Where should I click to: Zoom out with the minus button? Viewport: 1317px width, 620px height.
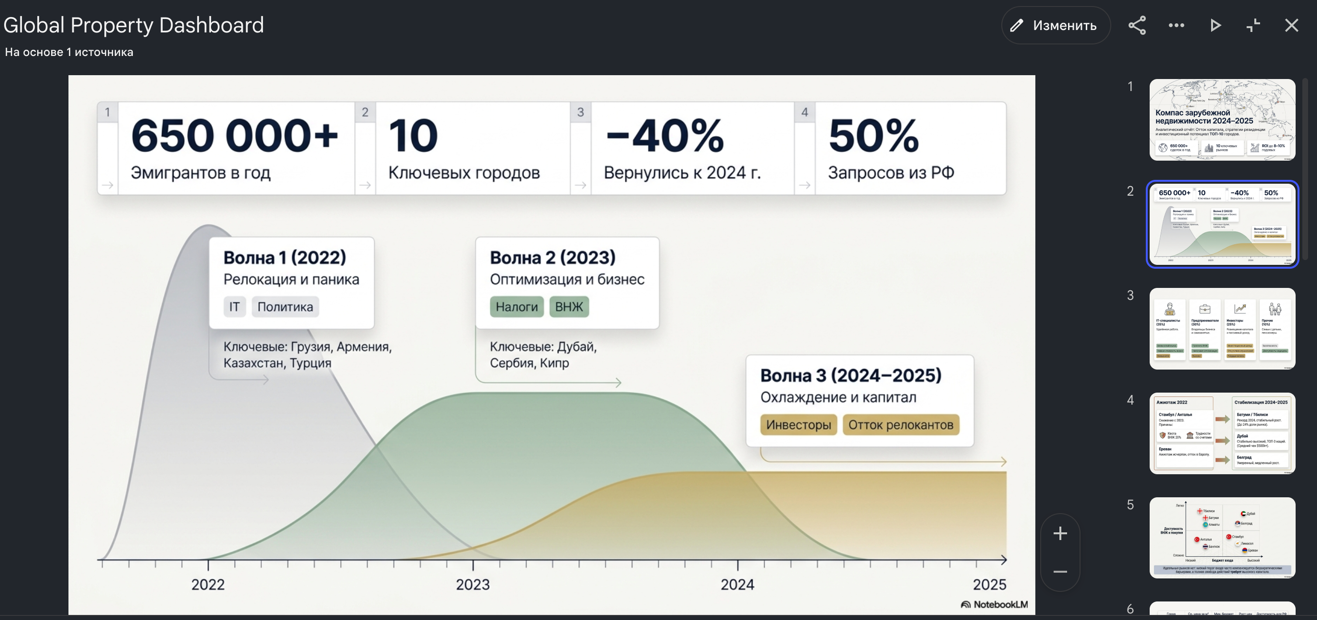pos(1060,572)
